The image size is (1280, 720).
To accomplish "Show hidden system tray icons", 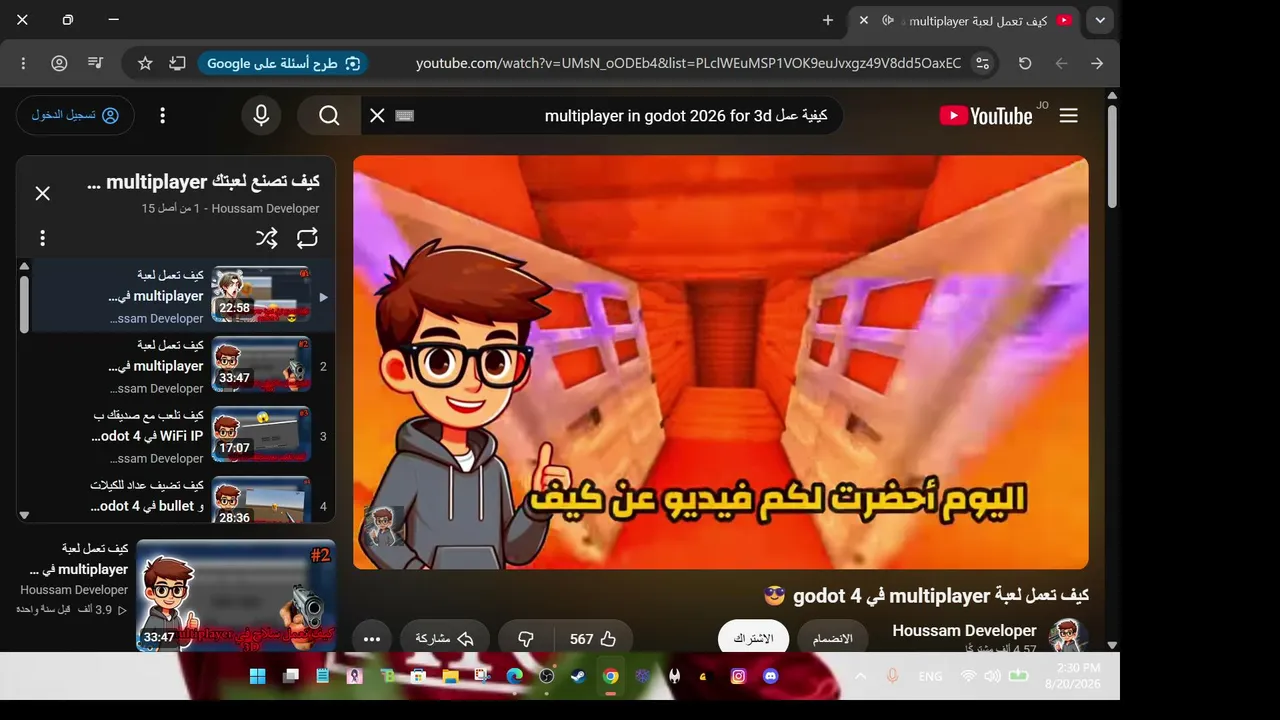I will coord(860,676).
